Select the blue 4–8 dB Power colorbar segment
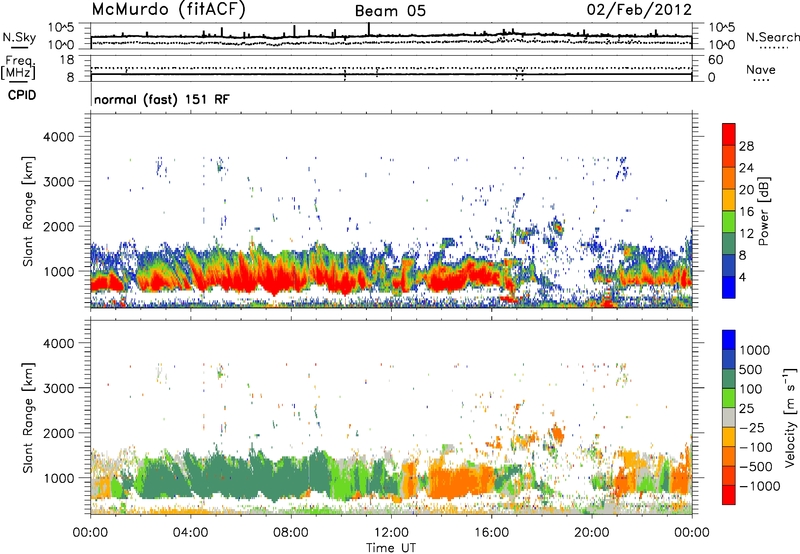Screen dimensions: 800x554 tap(729, 266)
